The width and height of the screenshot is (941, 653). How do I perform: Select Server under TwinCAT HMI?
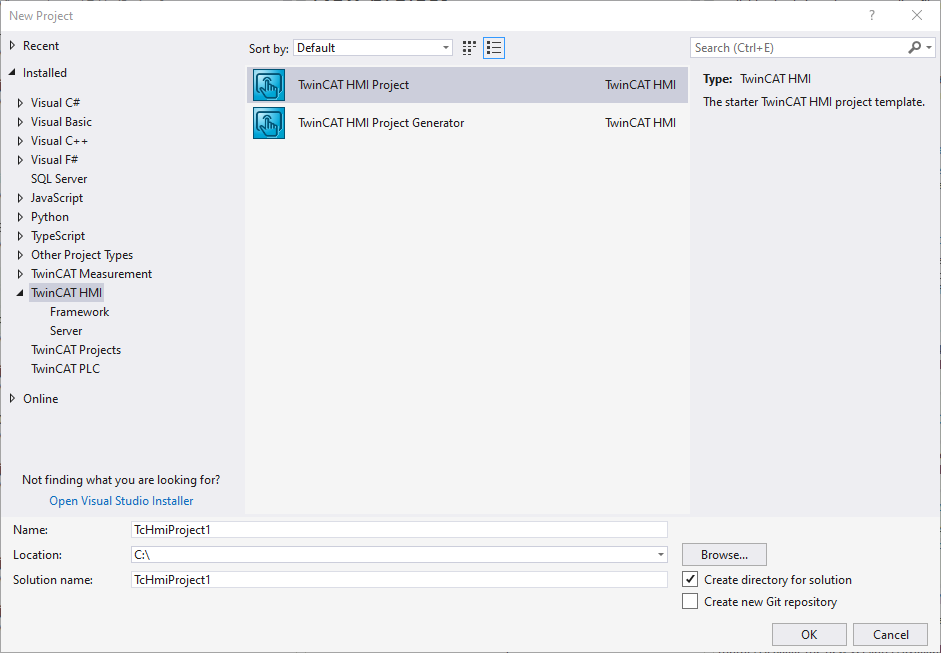click(66, 331)
